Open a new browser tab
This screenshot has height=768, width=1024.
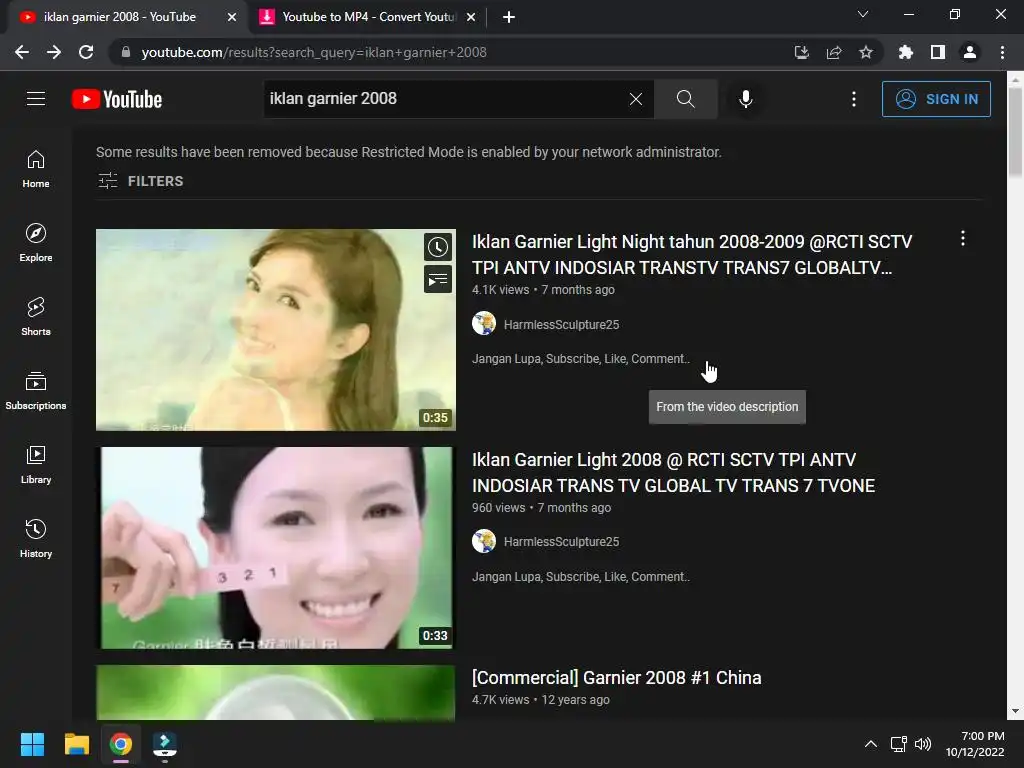(509, 17)
